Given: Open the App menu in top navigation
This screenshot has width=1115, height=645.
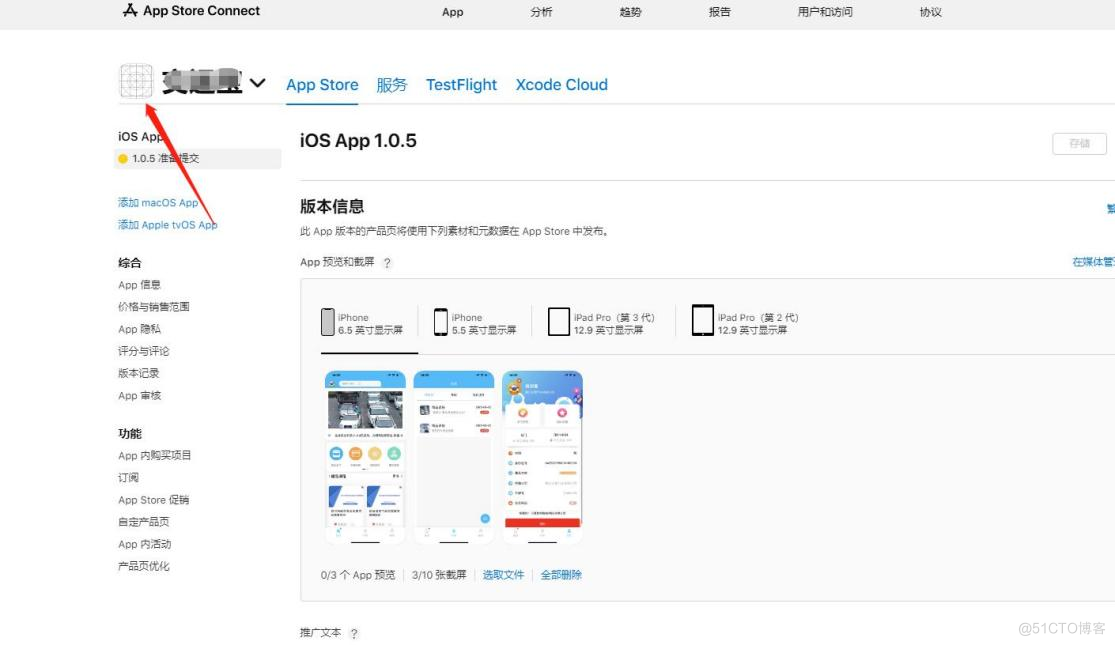Looking at the screenshot, I should point(452,12).
